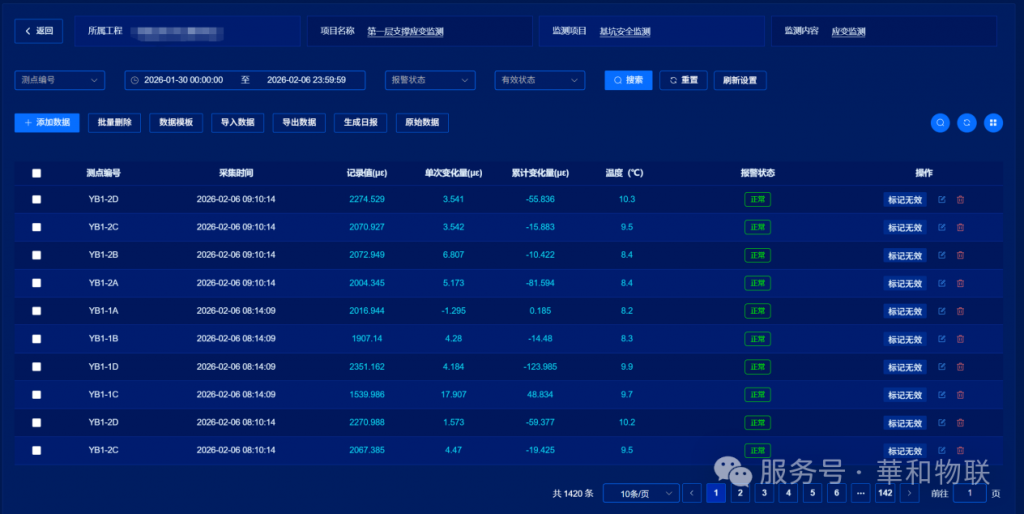Click the 第一层支撑应变监测 project name link
Image resolution: width=1024 pixels, height=514 pixels.
tap(405, 31)
